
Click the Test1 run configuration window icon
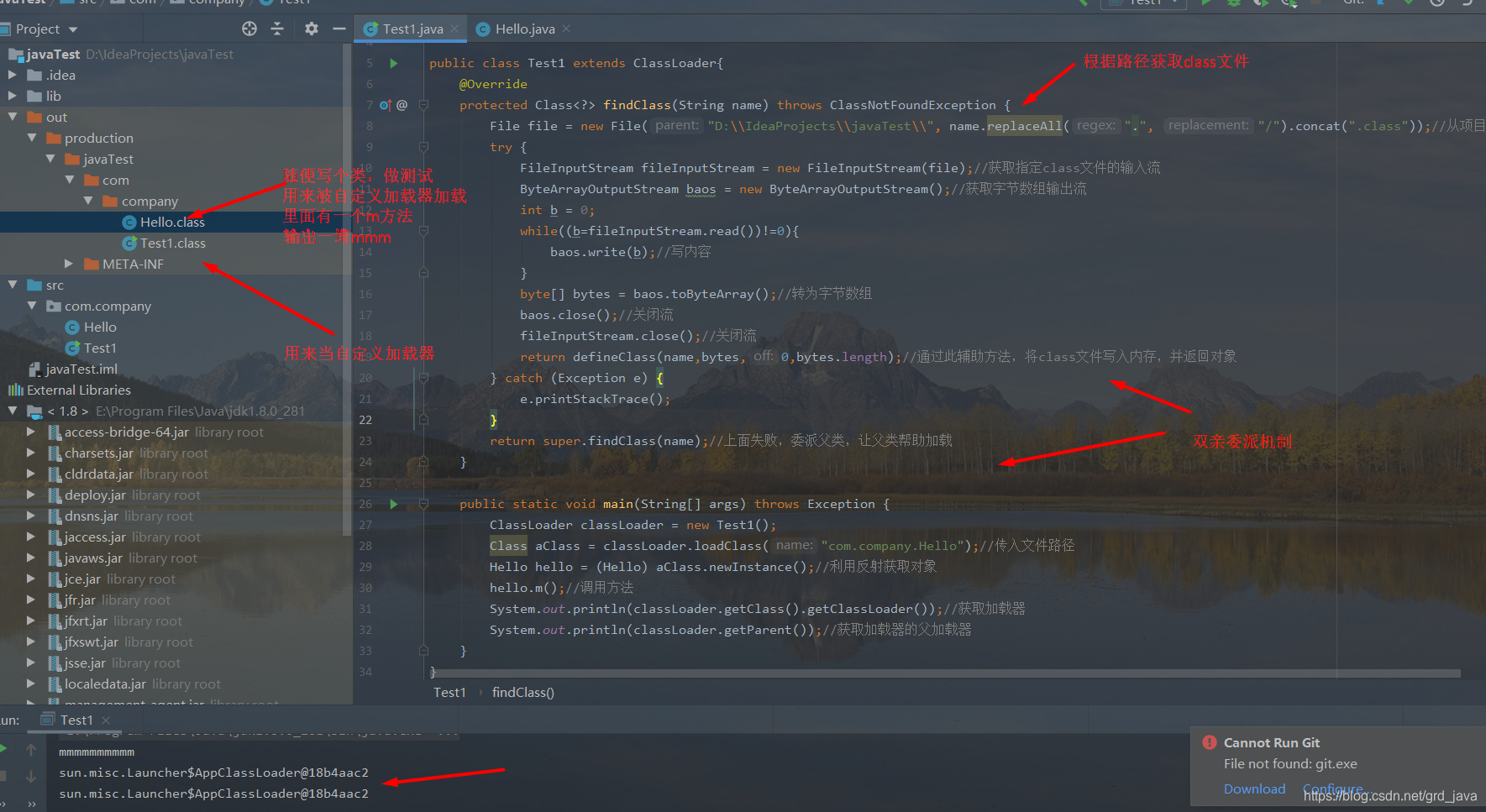coord(48,720)
